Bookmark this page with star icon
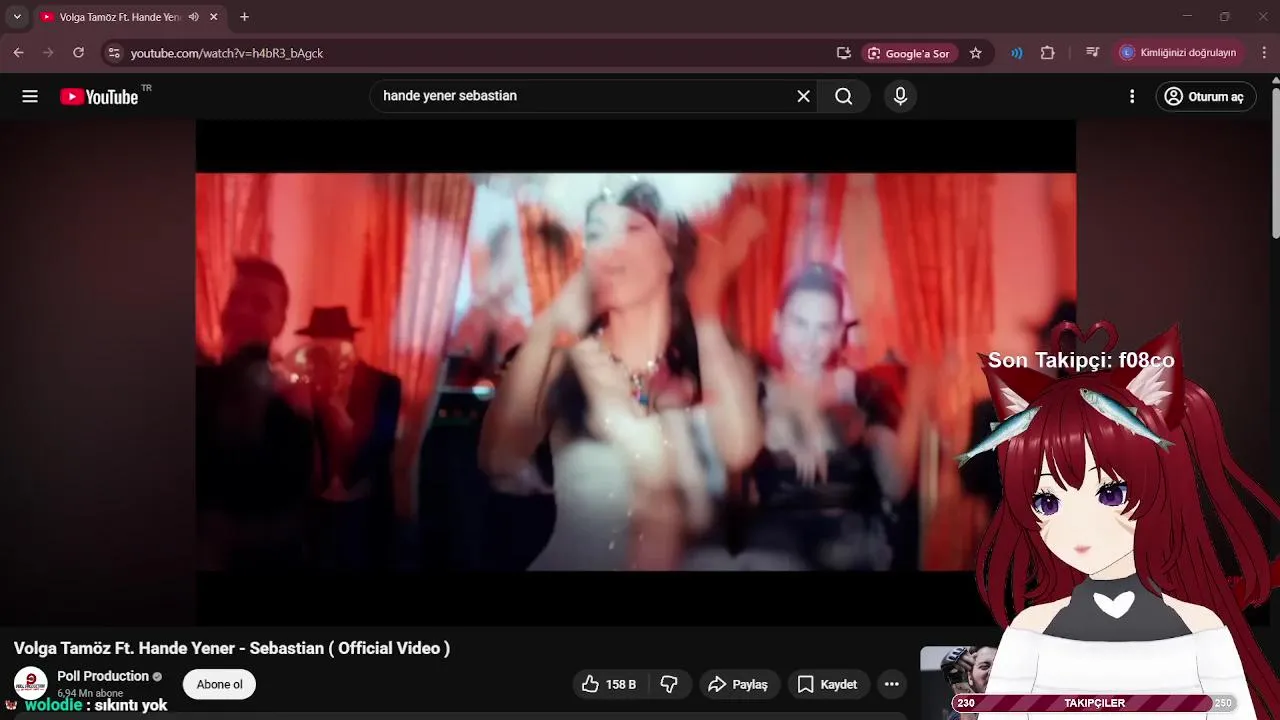The height and width of the screenshot is (720, 1280). point(976,53)
